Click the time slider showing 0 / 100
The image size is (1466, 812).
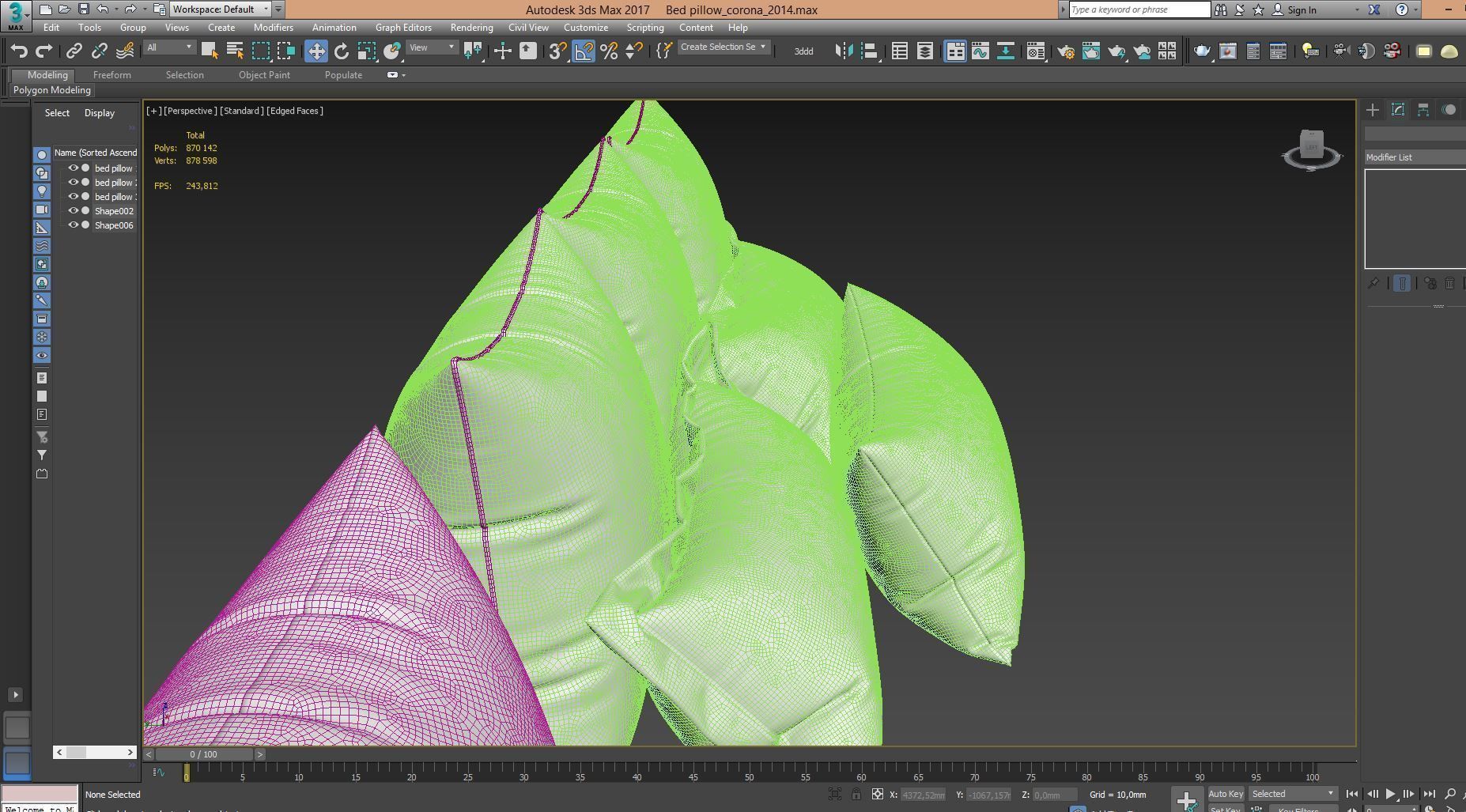coord(204,754)
